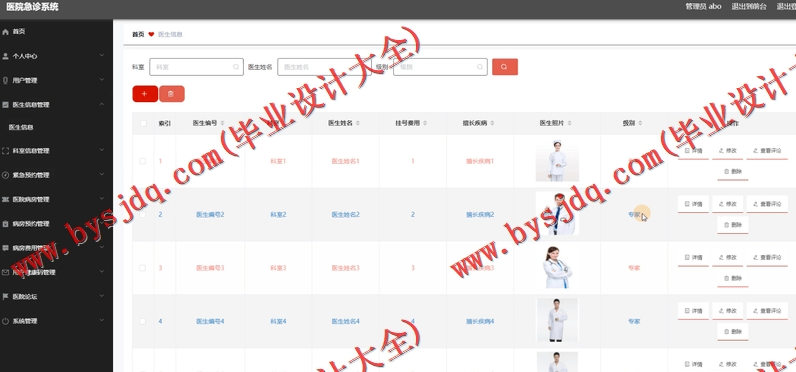Click the trash bulk-delete button above table
The height and width of the screenshot is (372, 796).
pos(172,94)
